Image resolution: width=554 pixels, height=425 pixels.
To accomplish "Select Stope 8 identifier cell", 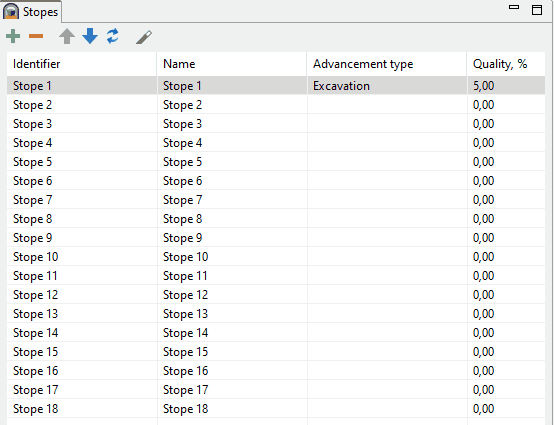I will (x=82, y=219).
